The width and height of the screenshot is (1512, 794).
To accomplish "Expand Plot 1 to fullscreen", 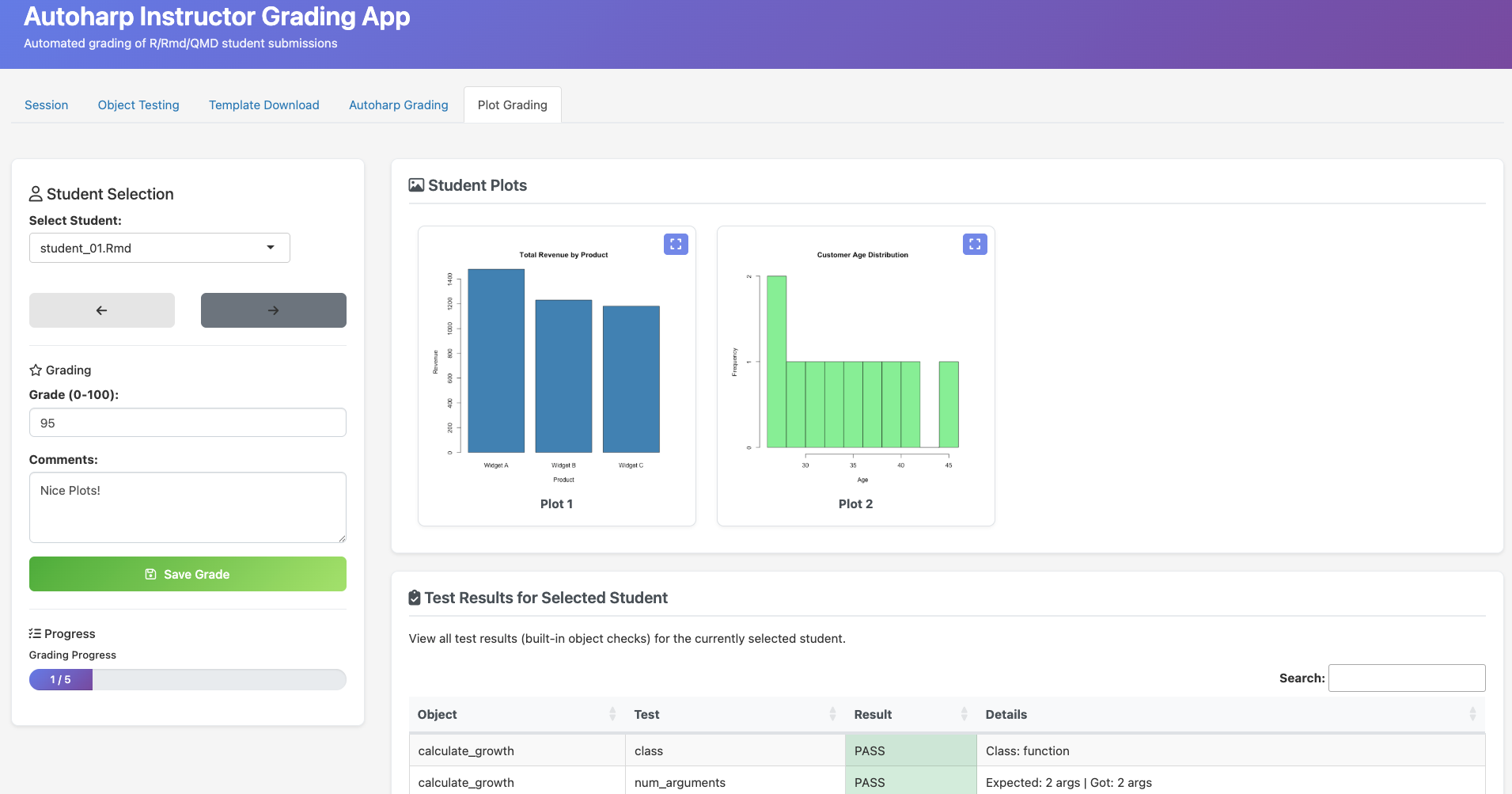I will [675, 244].
